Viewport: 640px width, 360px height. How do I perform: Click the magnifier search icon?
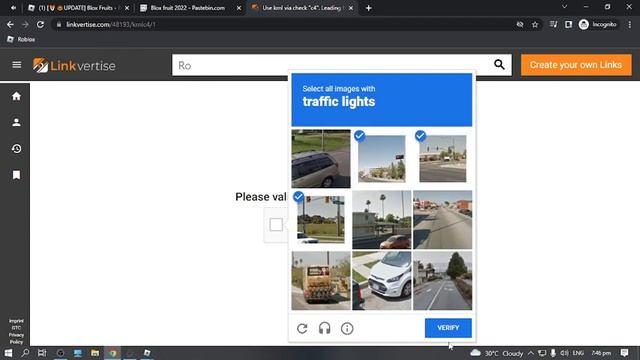click(499, 64)
